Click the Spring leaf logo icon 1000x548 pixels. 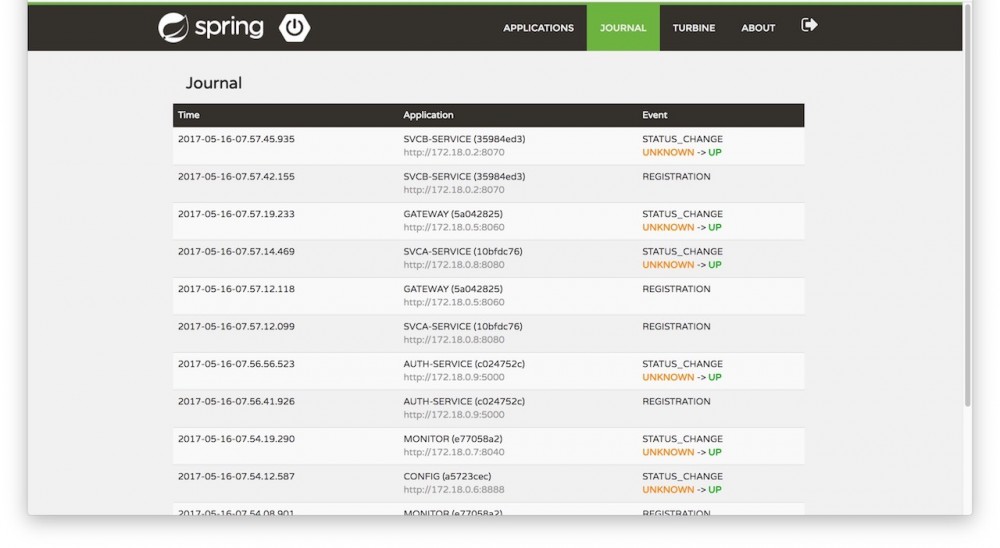tap(173, 28)
